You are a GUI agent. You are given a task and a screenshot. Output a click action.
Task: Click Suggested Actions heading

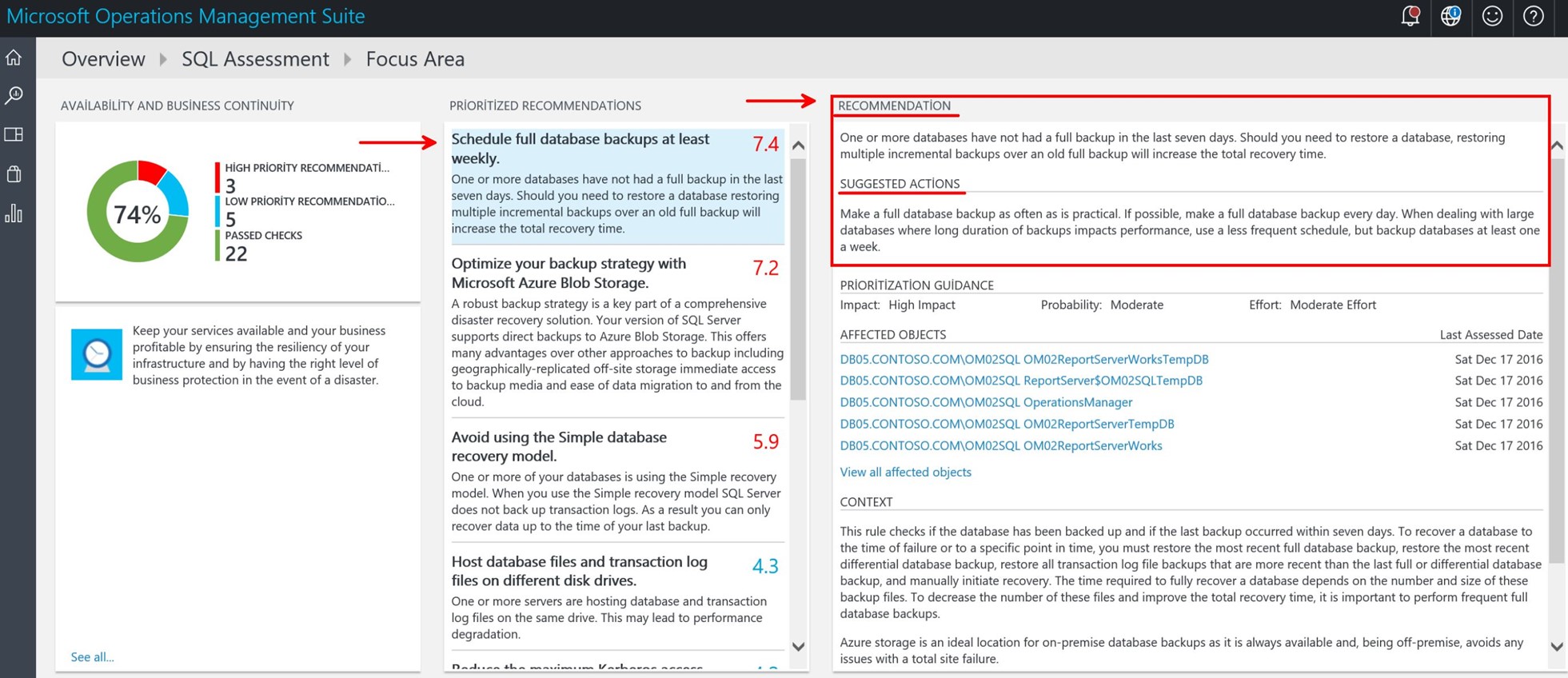point(900,184)
